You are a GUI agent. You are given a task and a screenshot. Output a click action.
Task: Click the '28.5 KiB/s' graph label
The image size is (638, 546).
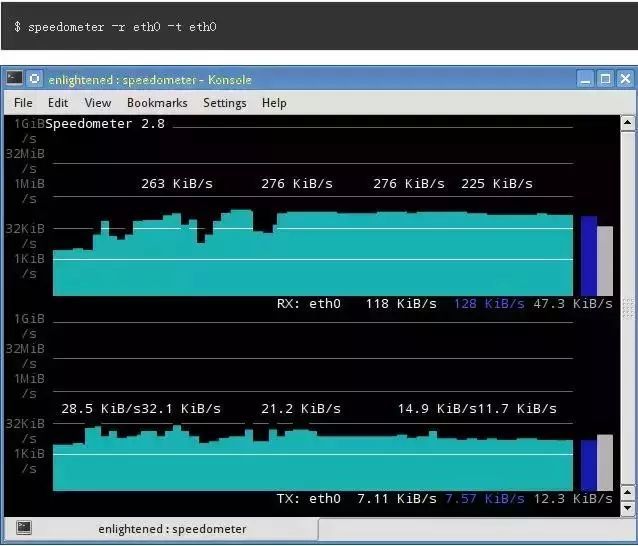pyautogui.click(x=101, y=408)
